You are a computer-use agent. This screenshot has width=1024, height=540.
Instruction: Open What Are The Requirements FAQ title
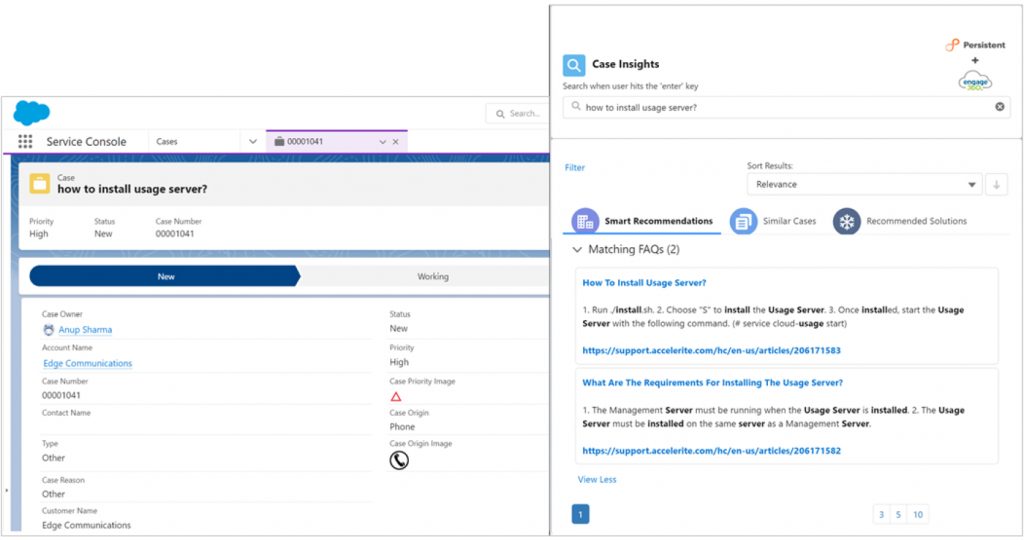pos(712,383)
